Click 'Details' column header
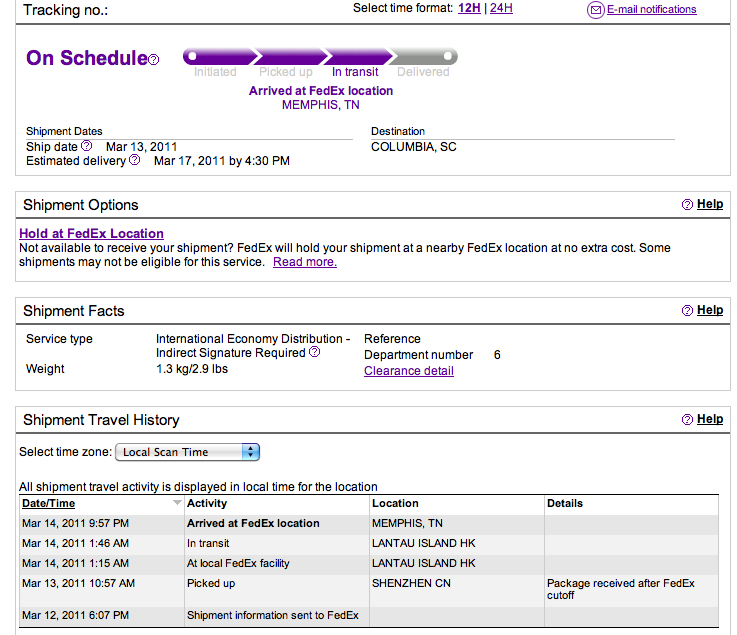 [565, 503]
